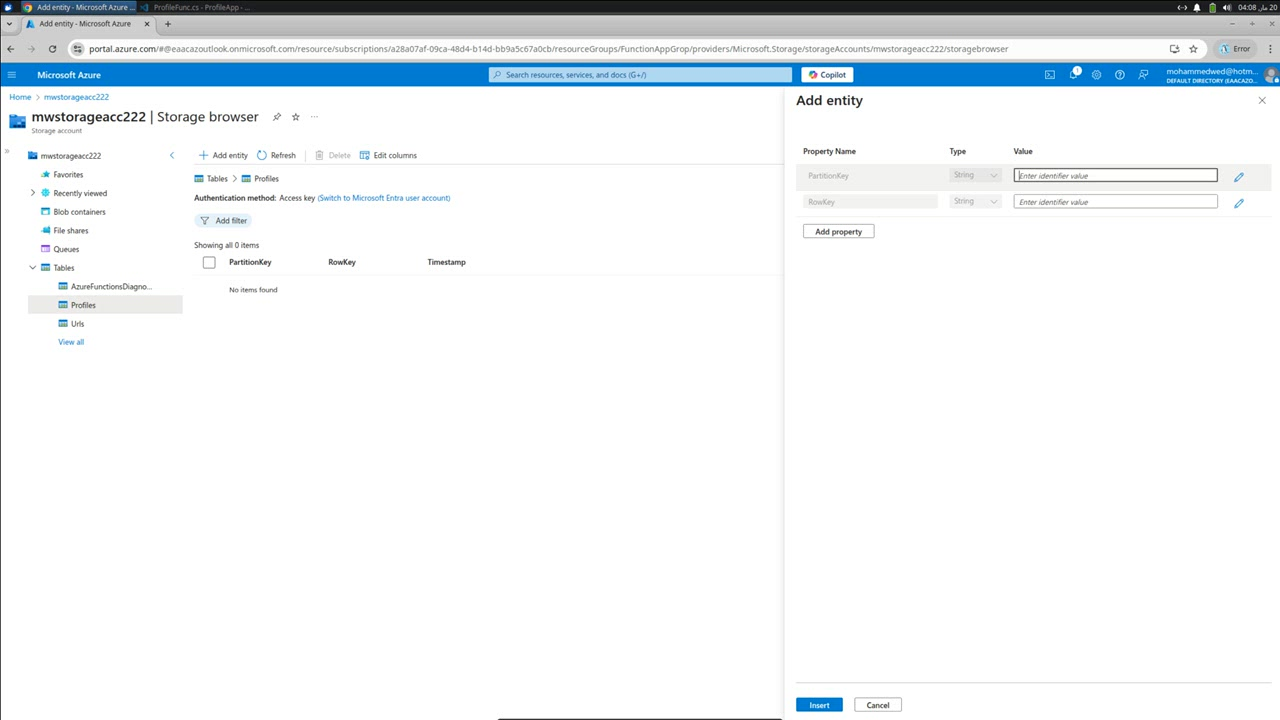Click the View all tables link
The image size is (1280, 720).
click(x=71, y=342)
